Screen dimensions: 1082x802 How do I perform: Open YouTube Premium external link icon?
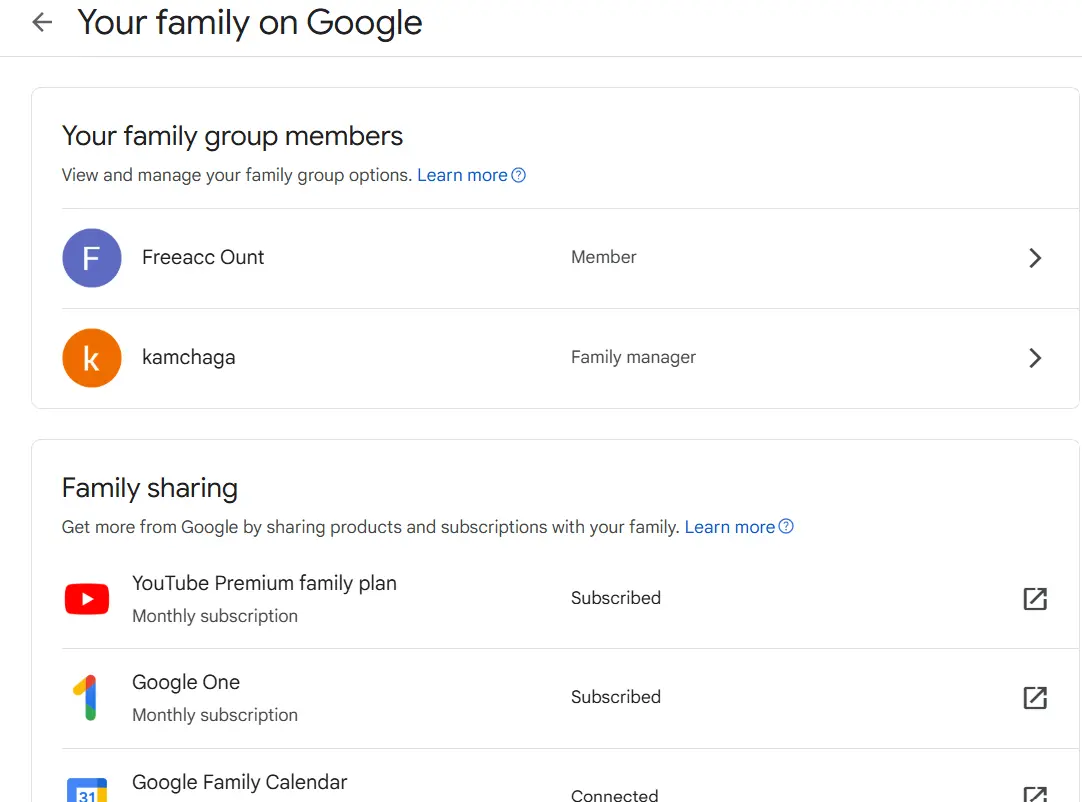coord(1035,598)
